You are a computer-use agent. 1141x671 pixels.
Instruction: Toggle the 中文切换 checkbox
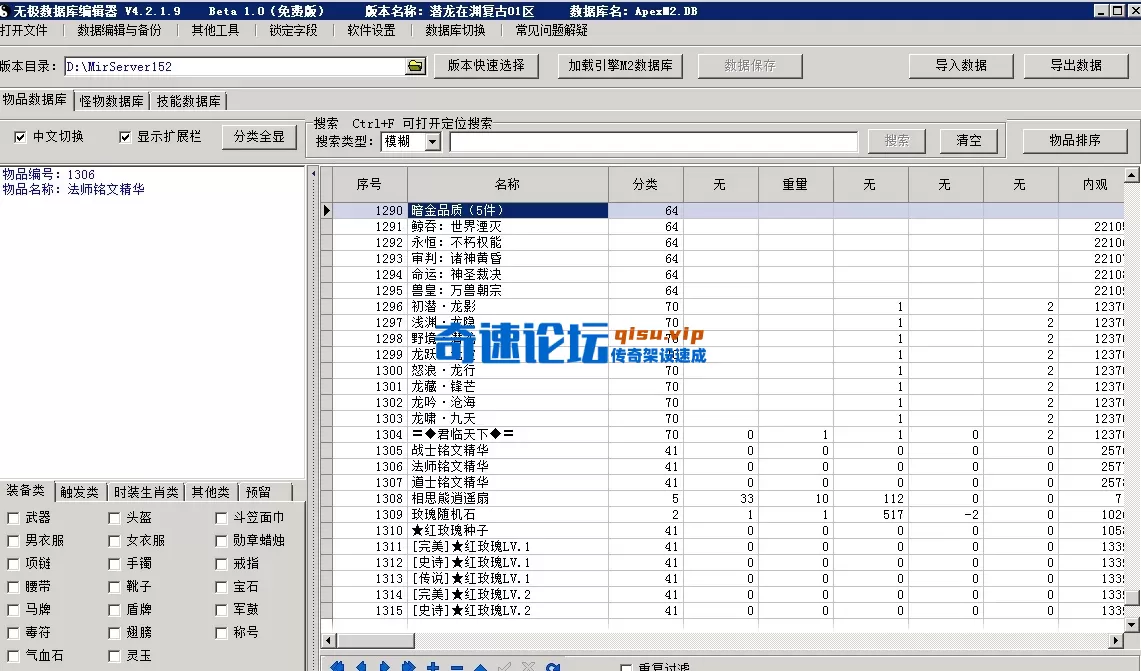tap(20, 137)
